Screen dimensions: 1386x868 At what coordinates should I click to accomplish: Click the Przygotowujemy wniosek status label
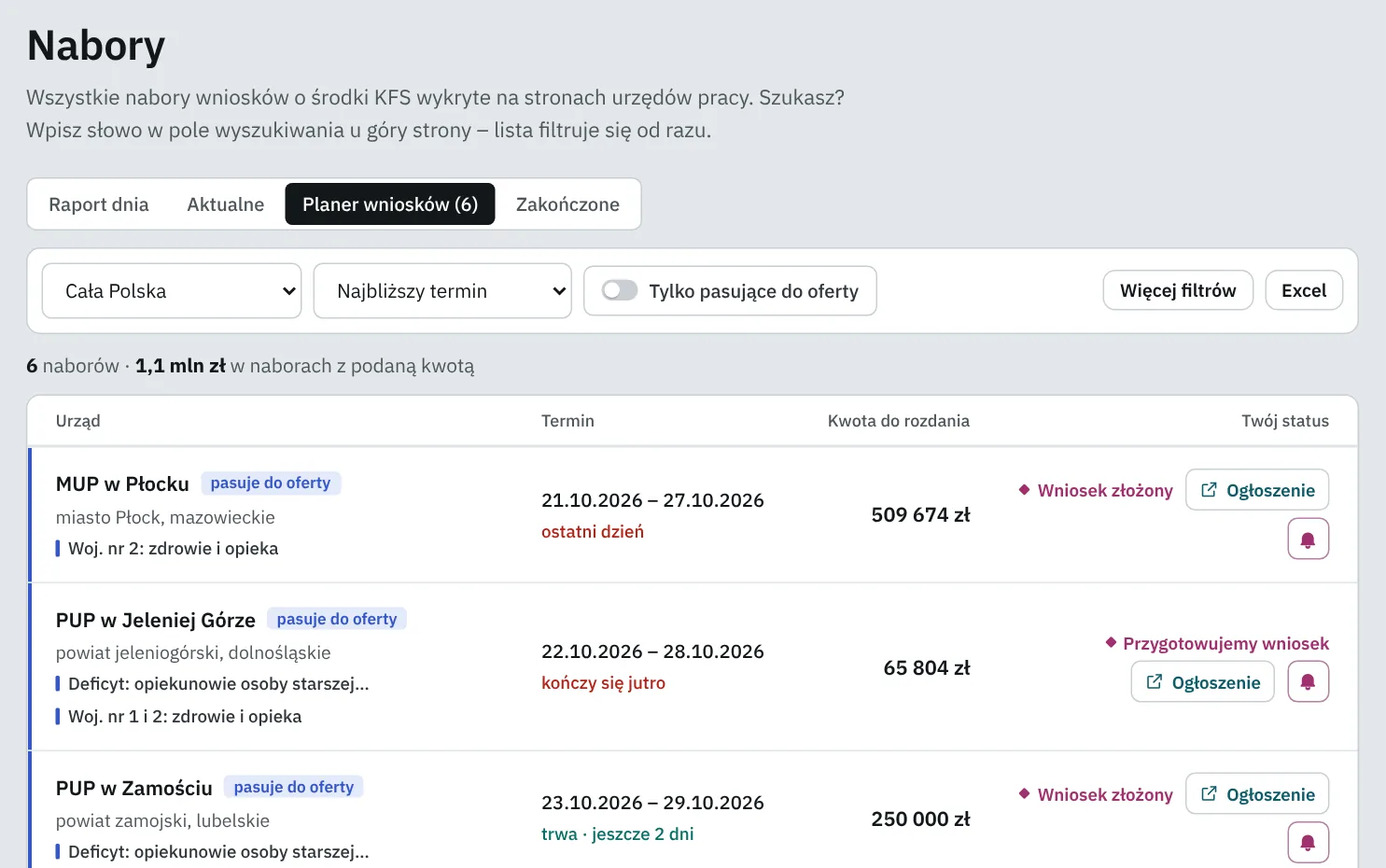click(x=1217, y=644)
